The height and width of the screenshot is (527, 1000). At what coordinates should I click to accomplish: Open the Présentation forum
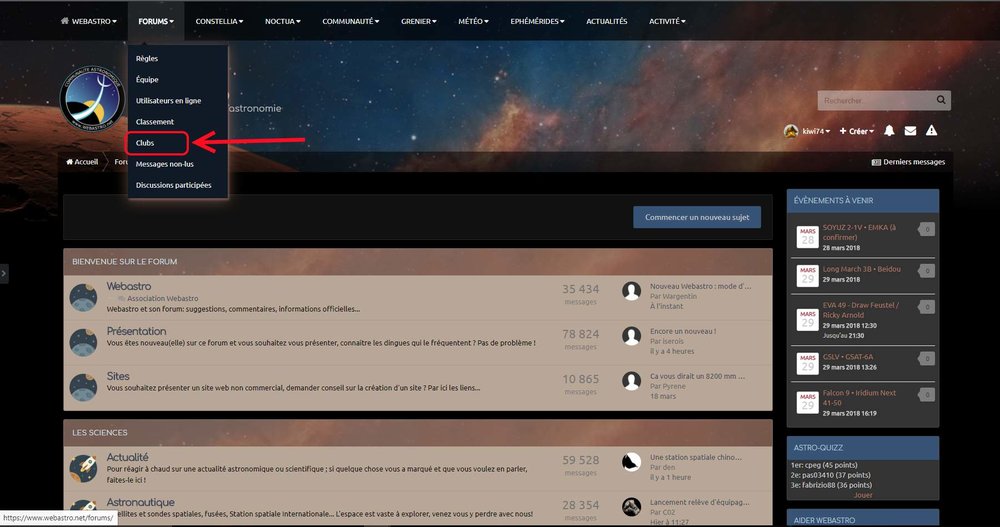click(x=136, y=331)
